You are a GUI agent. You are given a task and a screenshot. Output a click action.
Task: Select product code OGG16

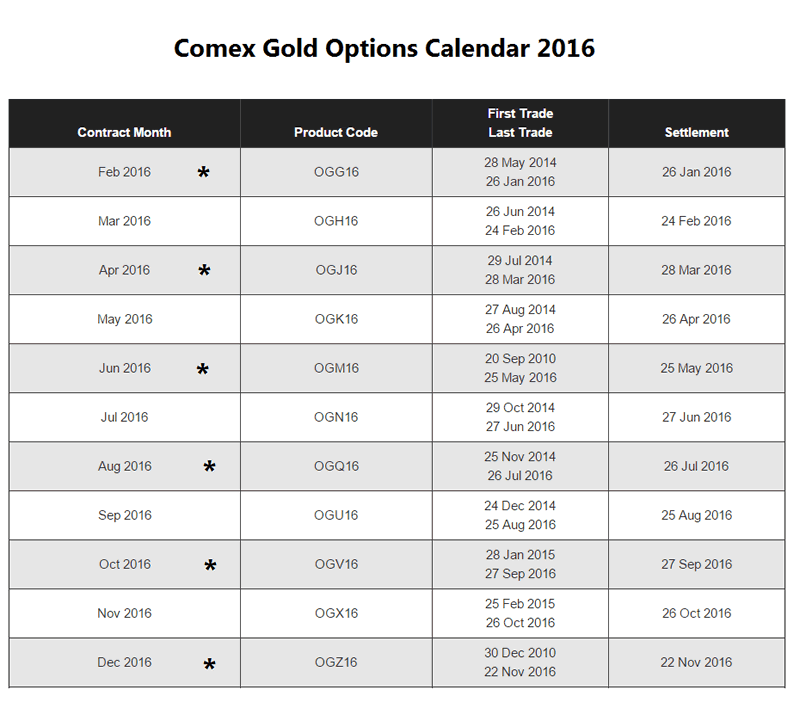(x=336, y=172)
